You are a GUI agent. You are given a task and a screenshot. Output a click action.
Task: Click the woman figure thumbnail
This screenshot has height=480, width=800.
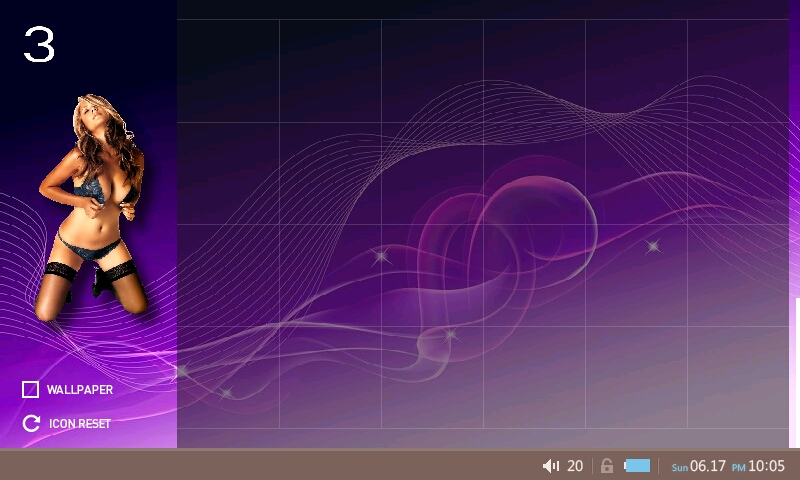[x=92, y=207]
